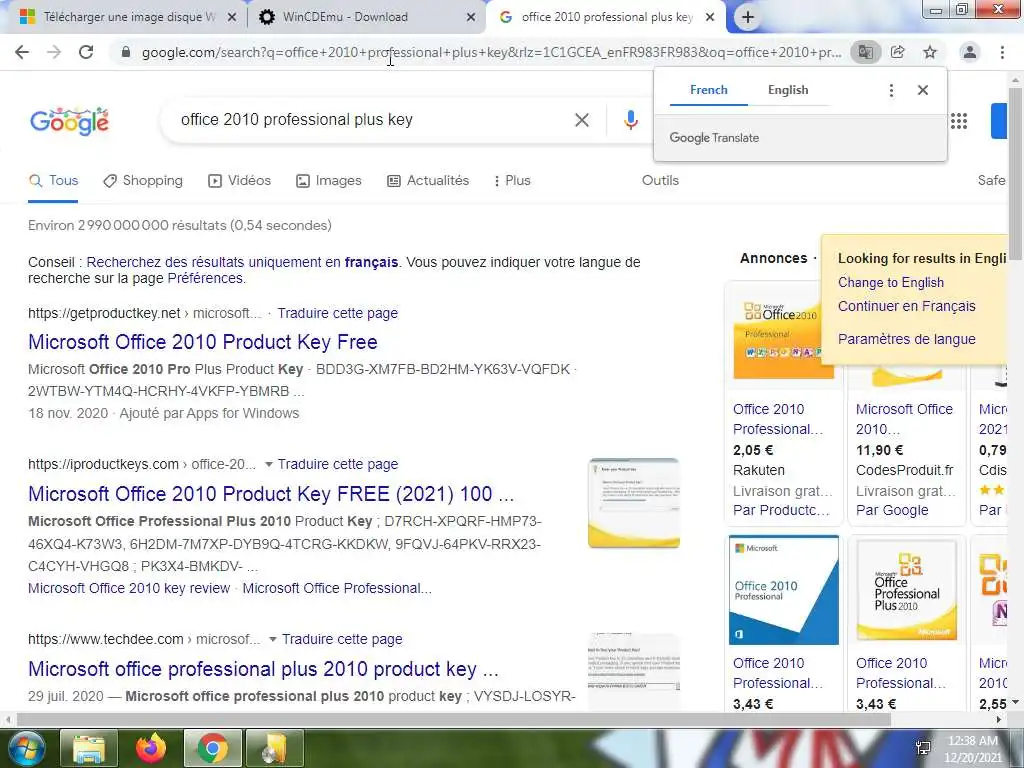The image size is (1024, 768).
Task: Switch to the Télécharger une image disque tab
Action: pyautogui.click(x=123, y=17)
